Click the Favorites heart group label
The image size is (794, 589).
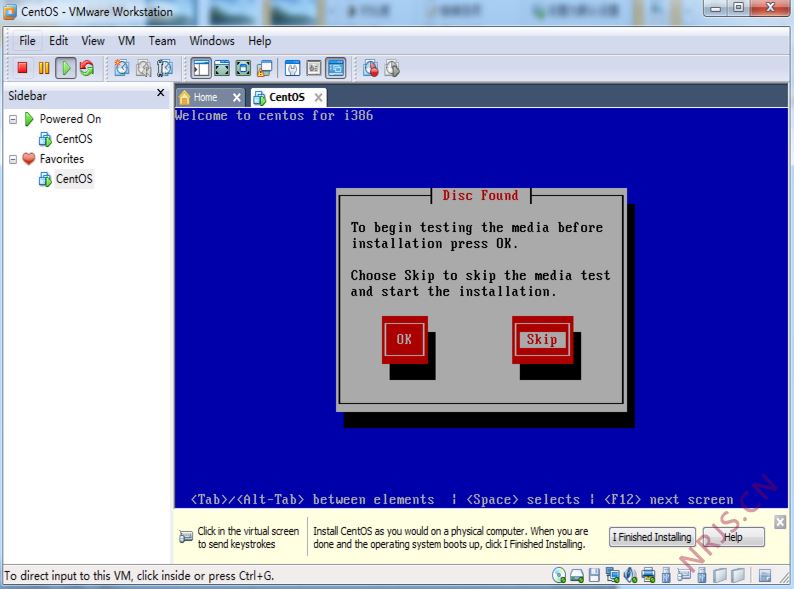62,159
